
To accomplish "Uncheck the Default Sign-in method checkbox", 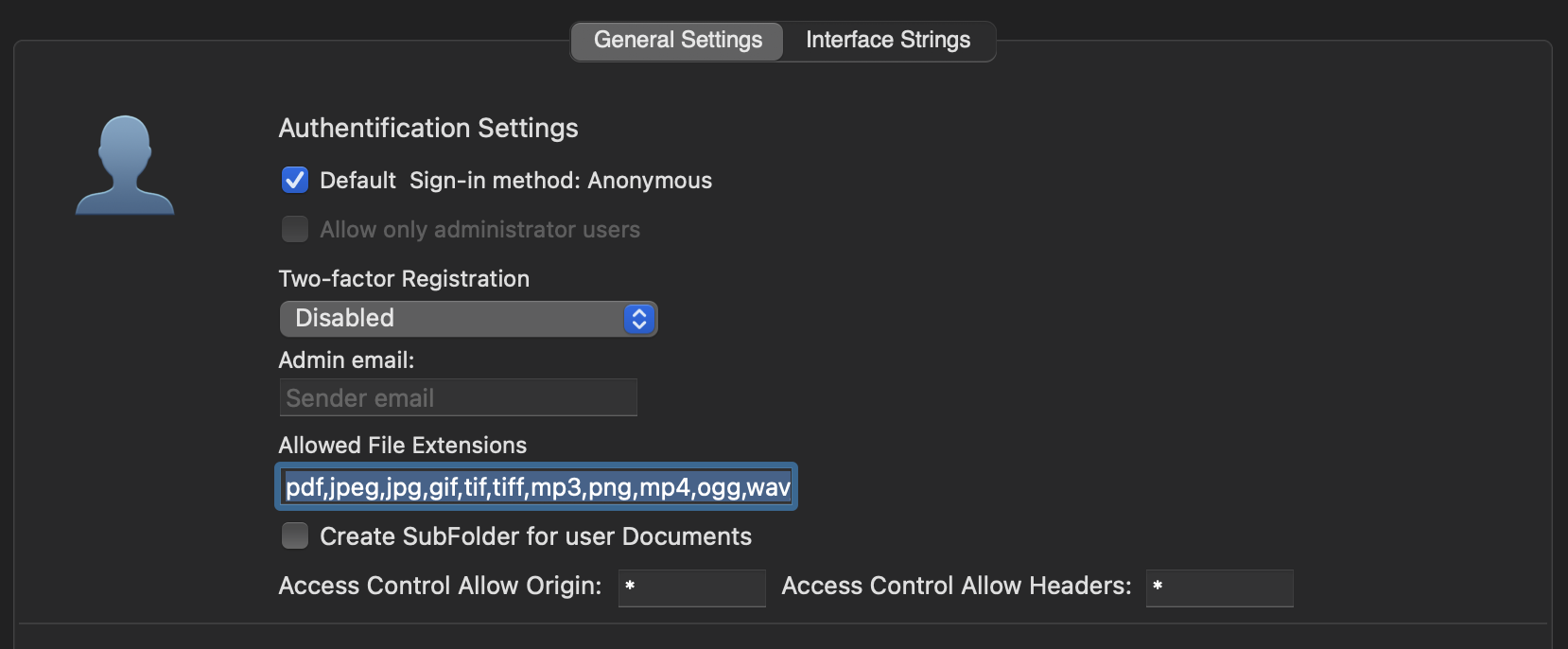I will coord(295,181).
